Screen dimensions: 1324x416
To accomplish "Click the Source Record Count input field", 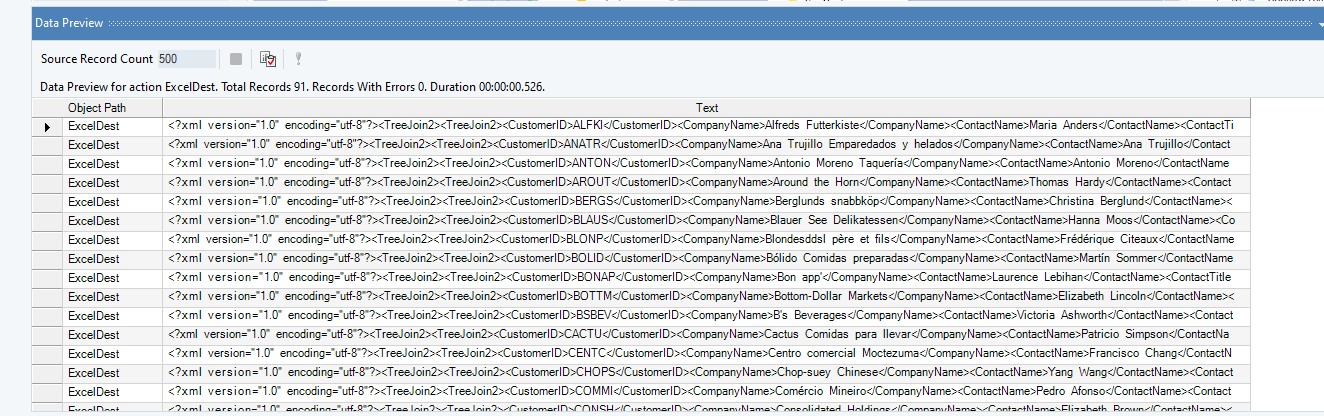I will 185,60.
